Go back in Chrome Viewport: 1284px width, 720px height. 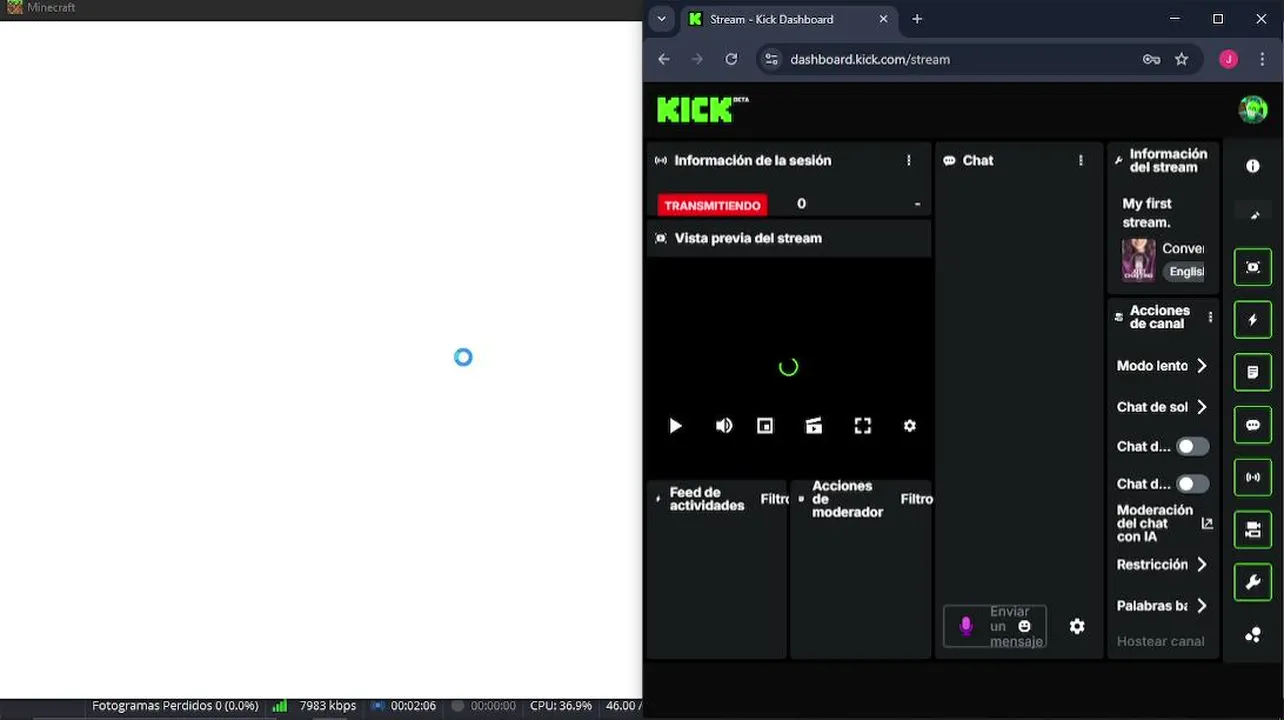tap(664, 59)
